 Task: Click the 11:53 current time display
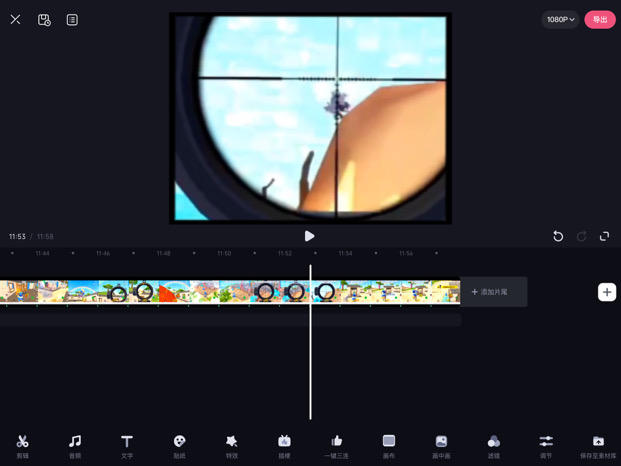(17, 236)
